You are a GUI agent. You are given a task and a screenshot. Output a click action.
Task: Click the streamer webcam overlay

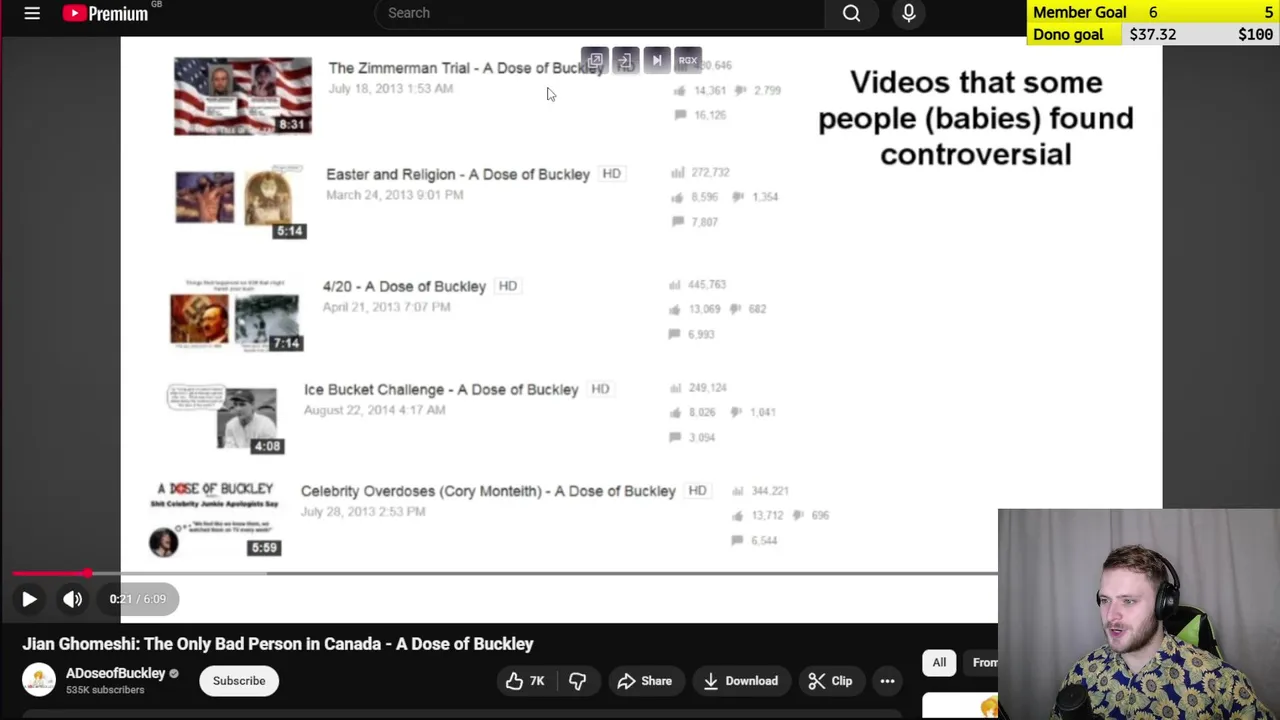[x=1139, y=614]
